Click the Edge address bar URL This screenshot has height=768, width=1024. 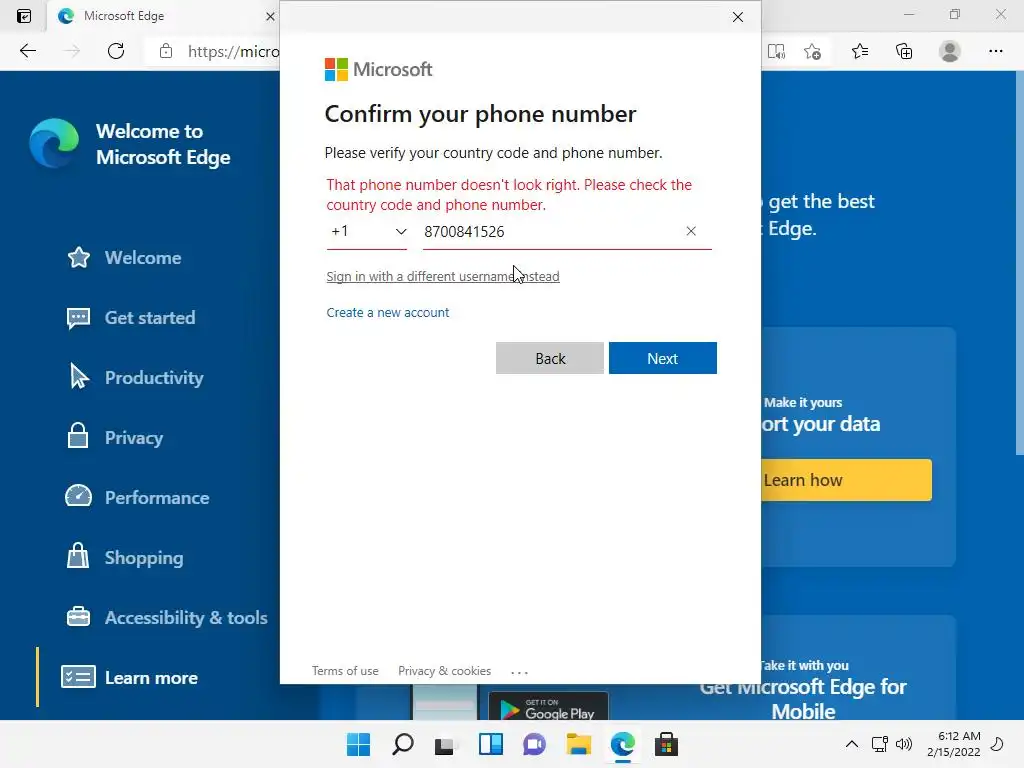click(233, 52)
